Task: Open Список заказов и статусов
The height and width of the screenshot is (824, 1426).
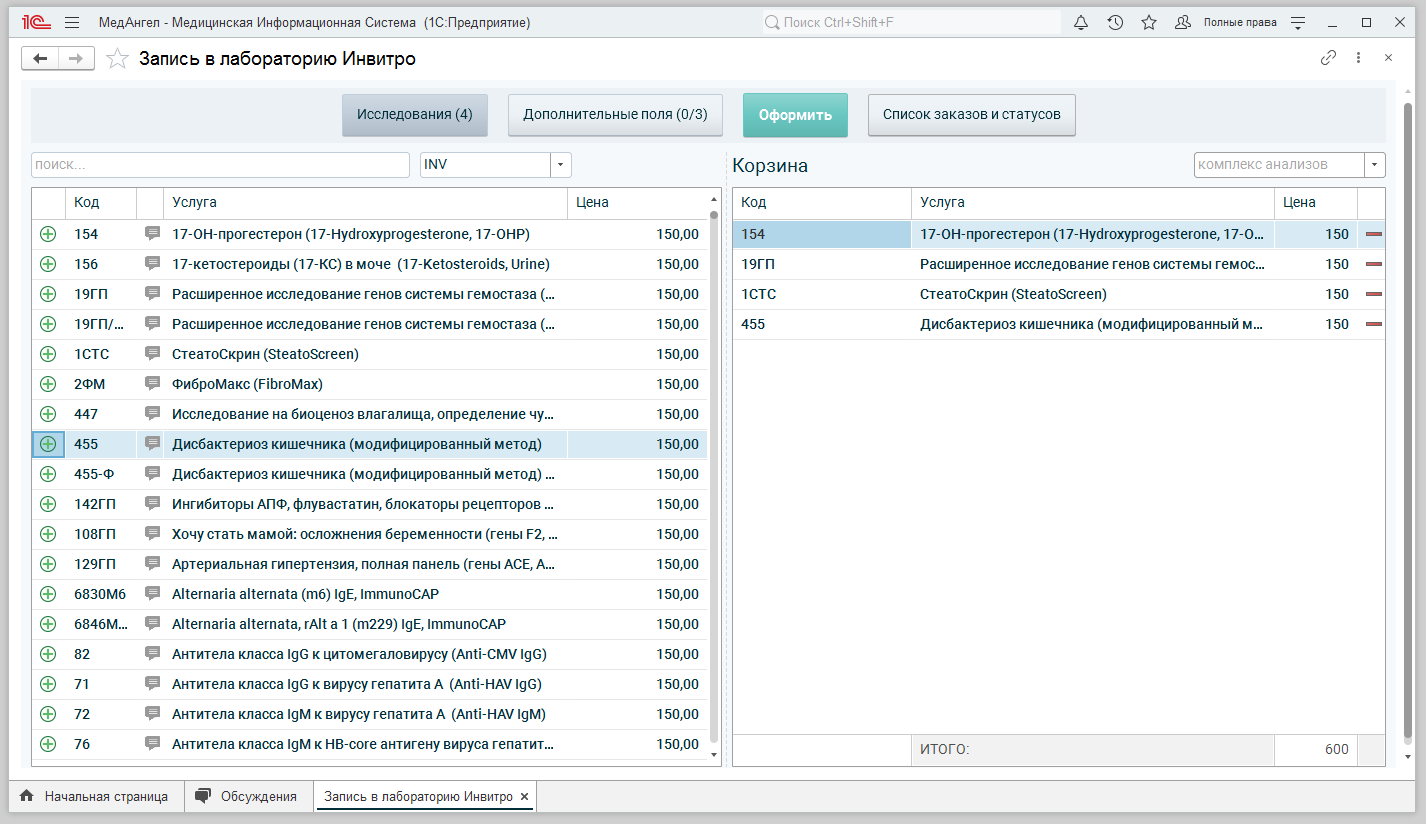Action: click(x=971, y=115)
